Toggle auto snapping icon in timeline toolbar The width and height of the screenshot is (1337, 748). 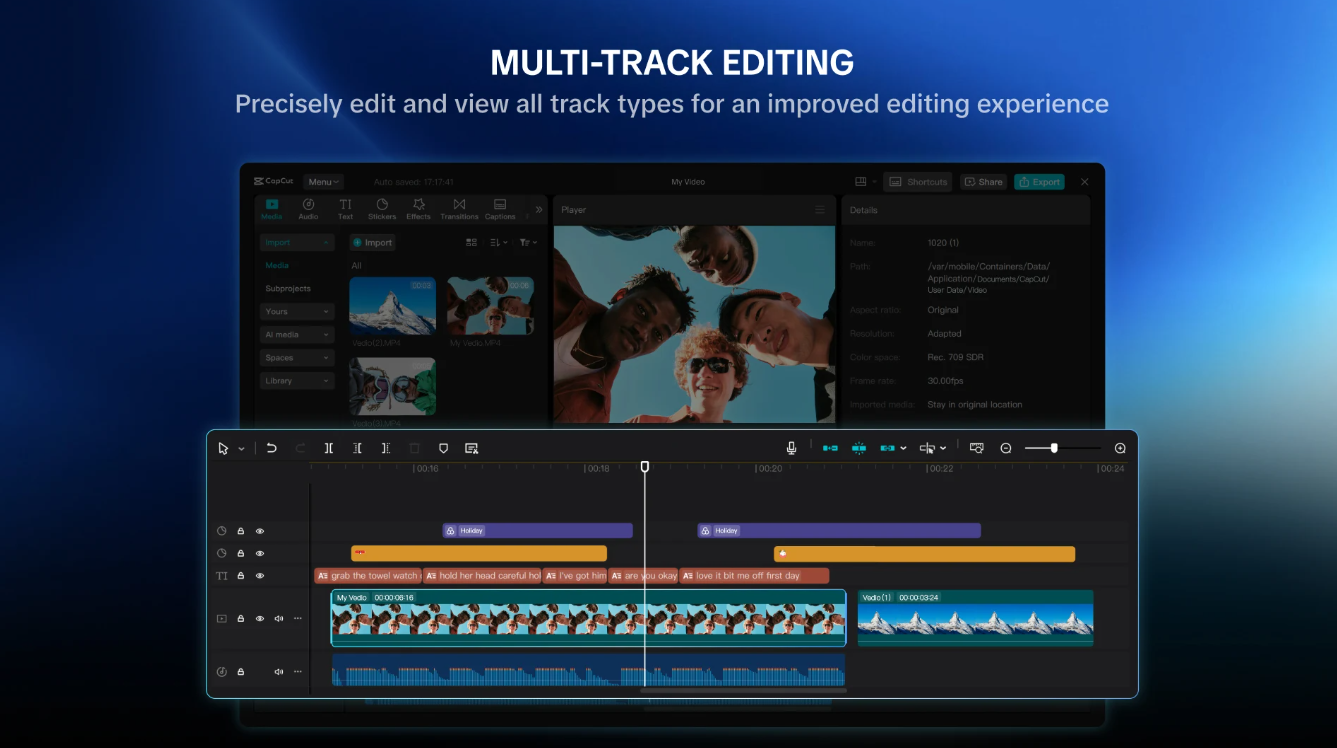(x=859, y=448)
